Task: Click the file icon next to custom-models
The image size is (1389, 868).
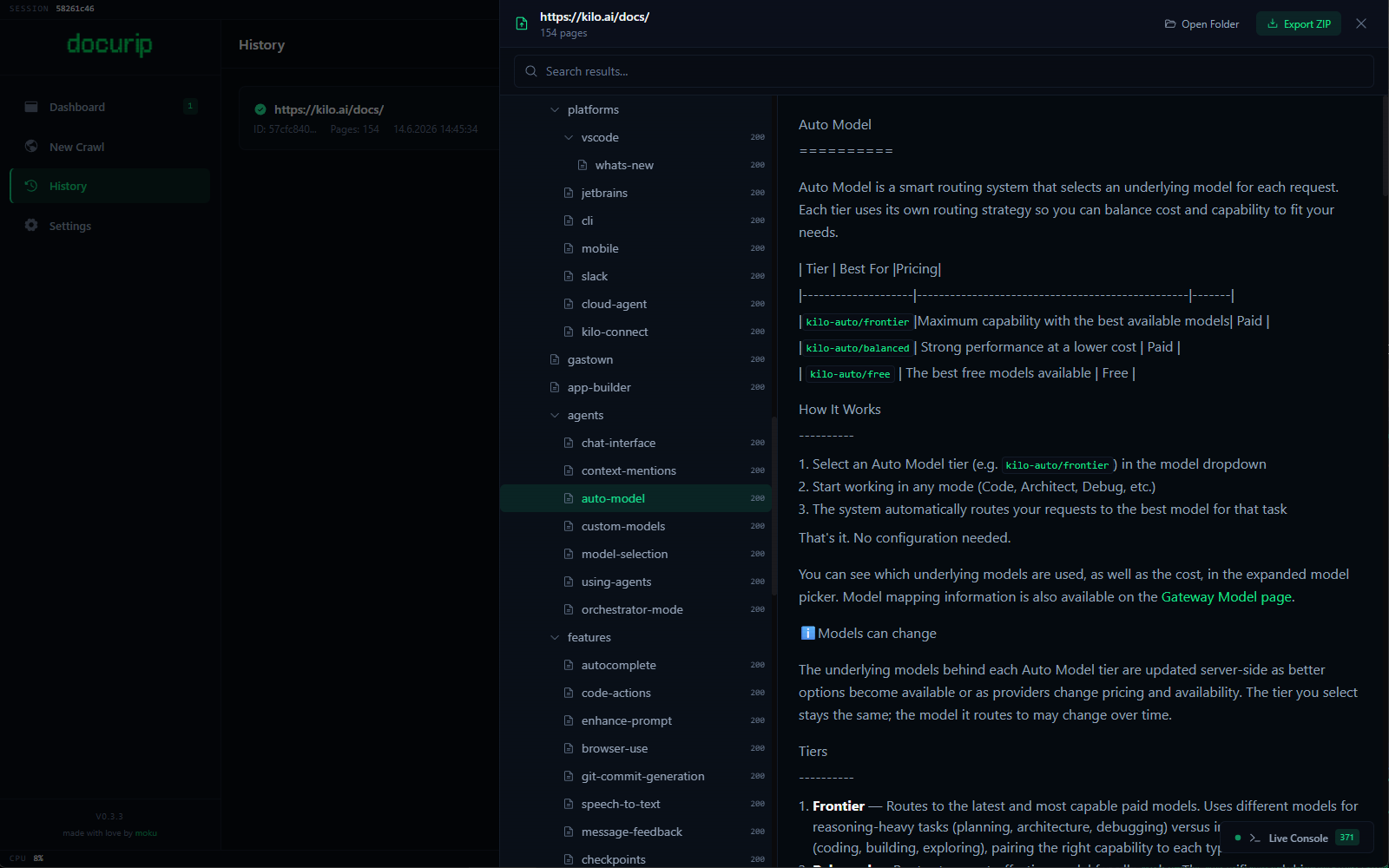Action: [x=569, y=526]
